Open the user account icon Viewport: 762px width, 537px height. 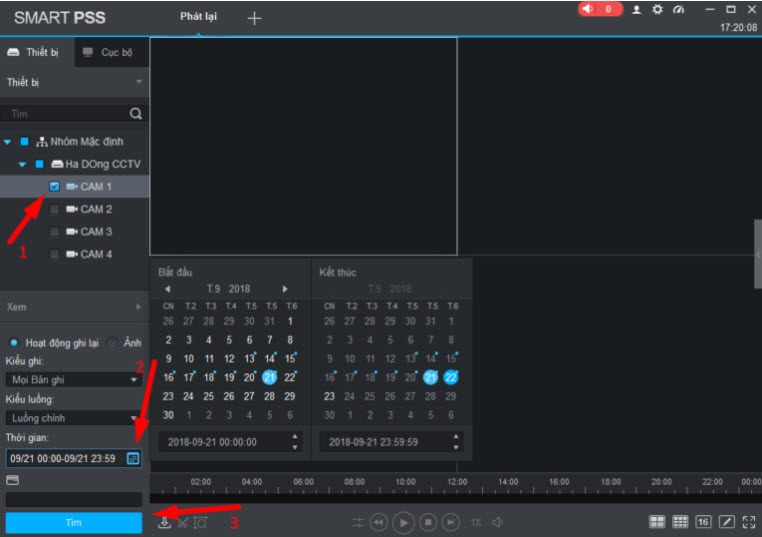[636, 9]
